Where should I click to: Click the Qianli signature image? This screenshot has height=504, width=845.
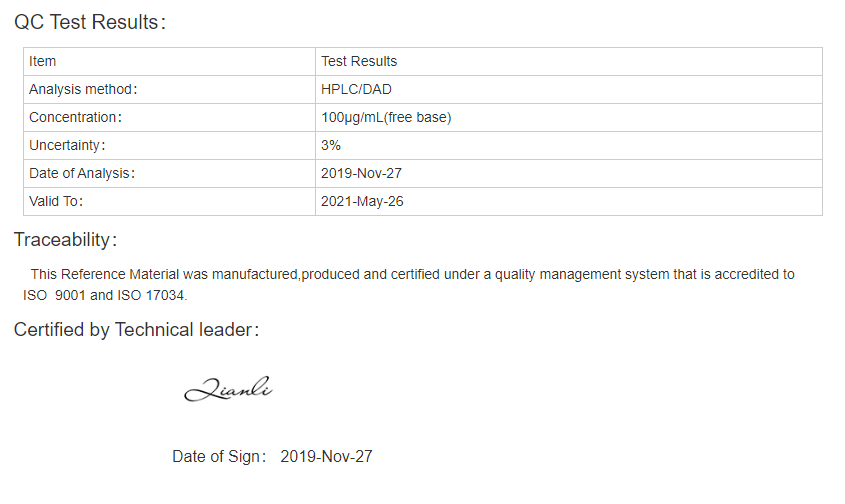[x=228, y=389]
